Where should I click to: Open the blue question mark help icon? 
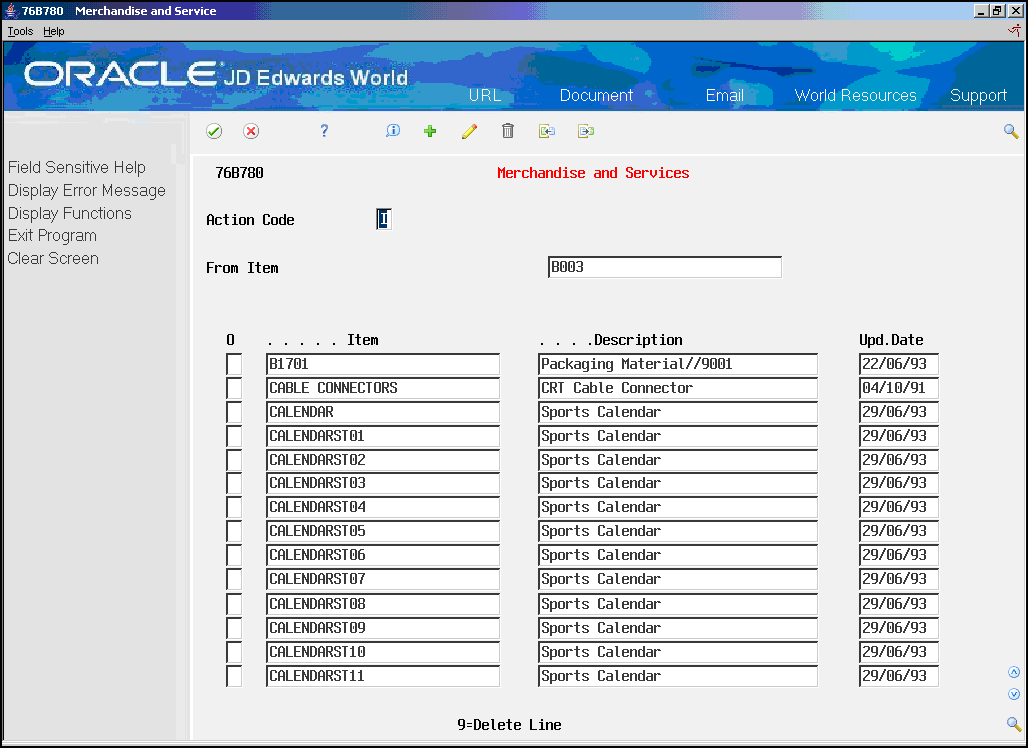[324, 131]
